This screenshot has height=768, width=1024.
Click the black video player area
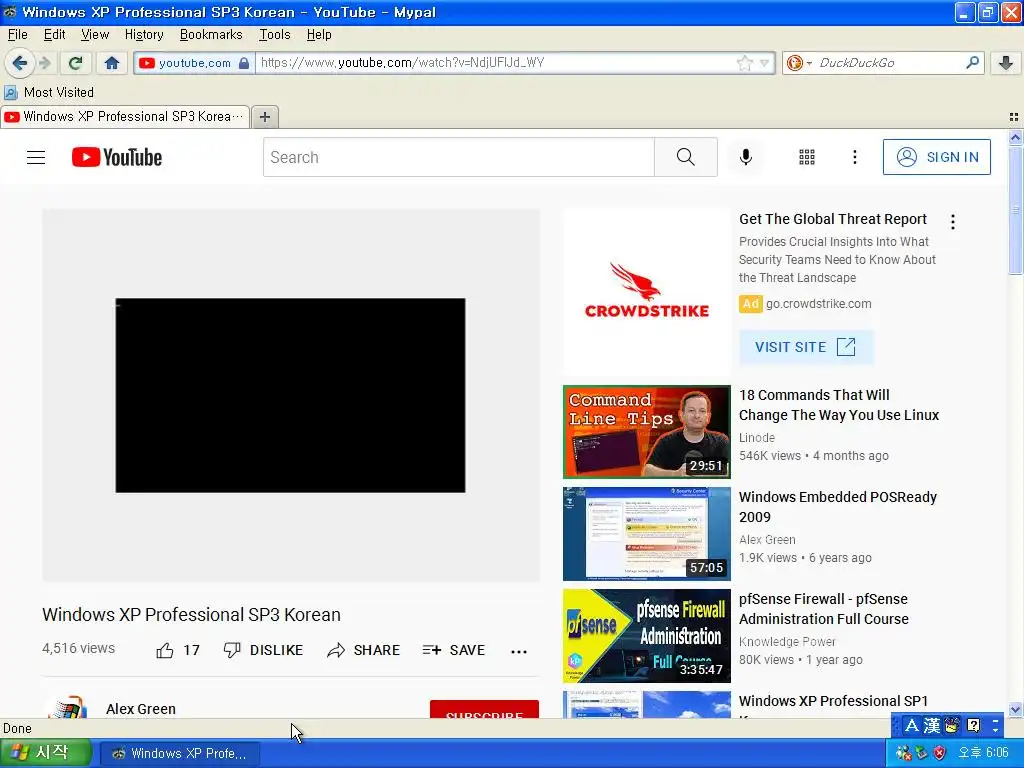[x=291, y=395]
